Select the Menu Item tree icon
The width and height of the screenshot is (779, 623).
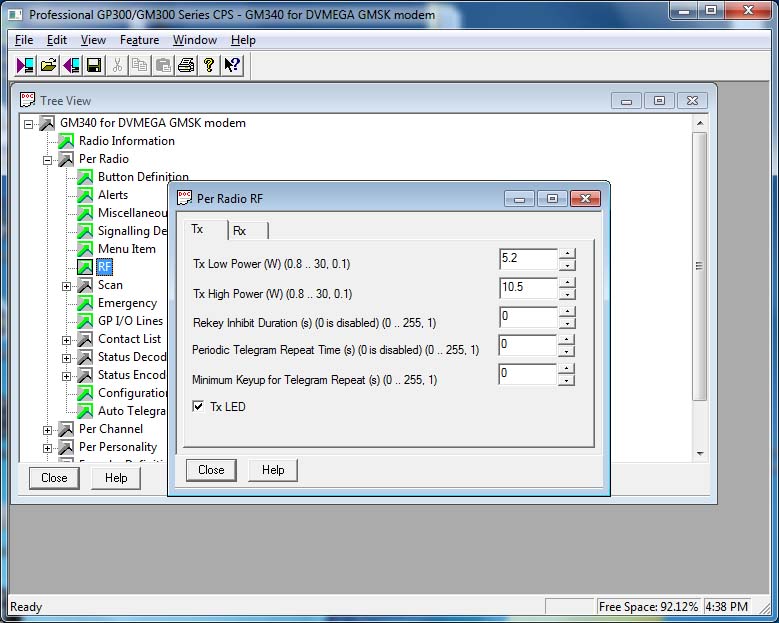click(85, 249)
